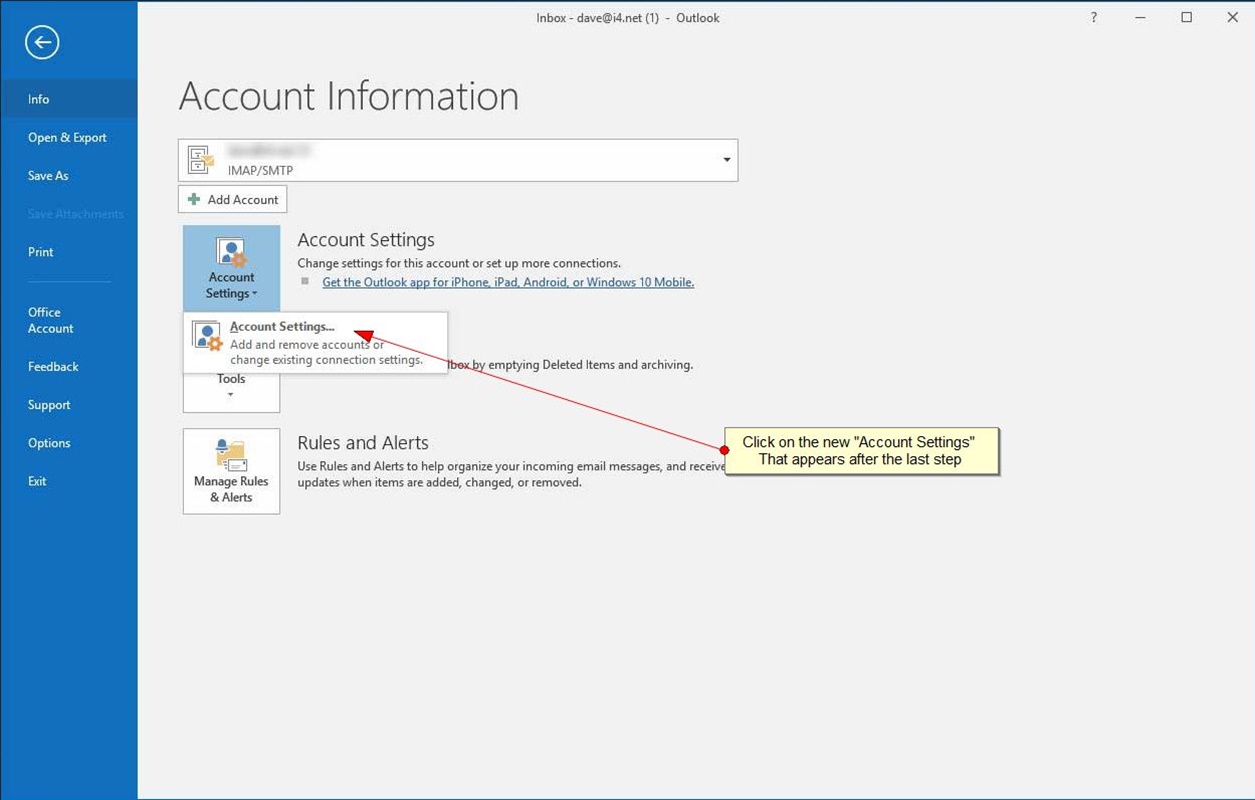Expand the Tools dropdown button

pos(231,385)
